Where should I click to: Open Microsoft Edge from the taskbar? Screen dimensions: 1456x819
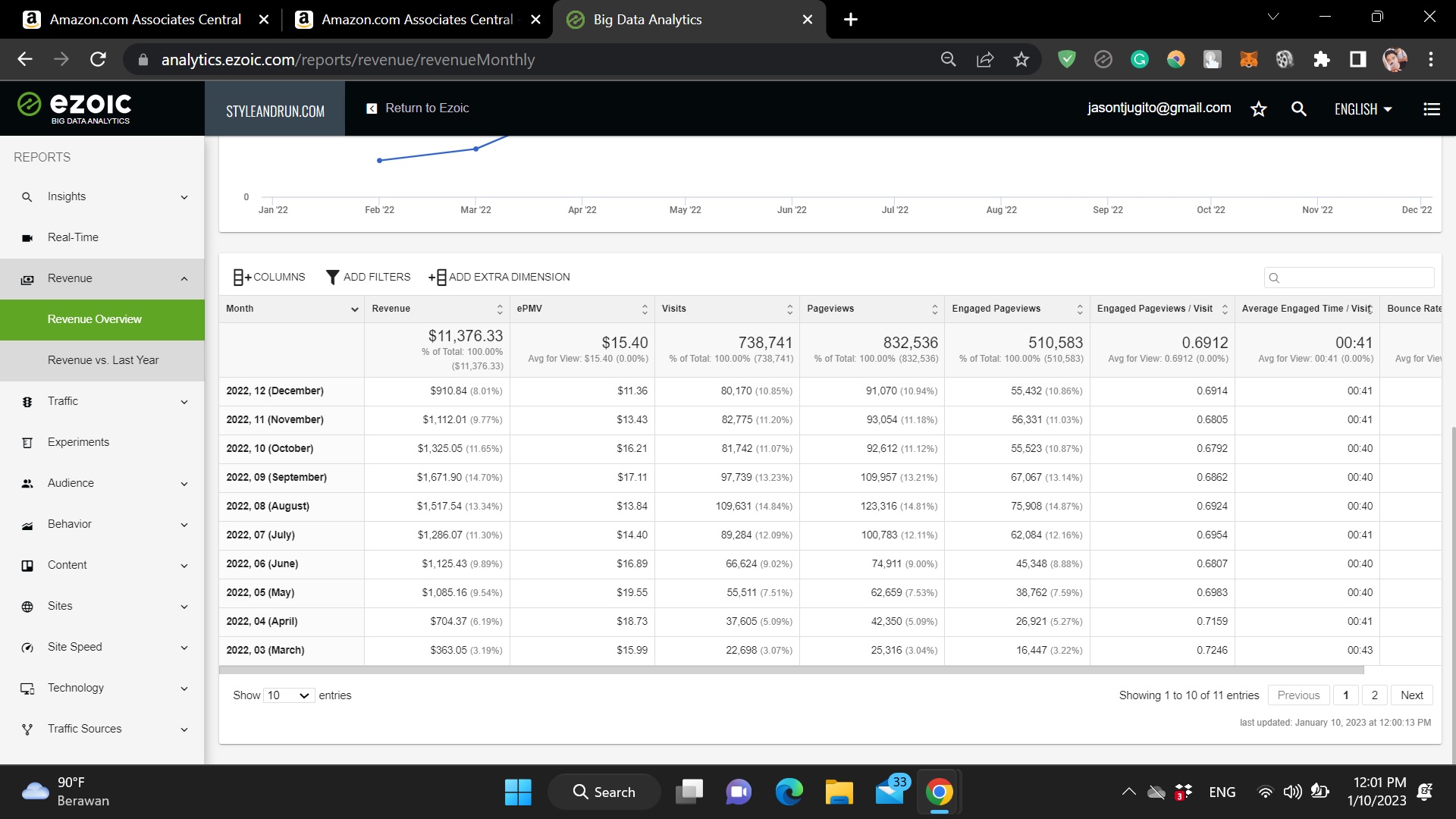789,792
